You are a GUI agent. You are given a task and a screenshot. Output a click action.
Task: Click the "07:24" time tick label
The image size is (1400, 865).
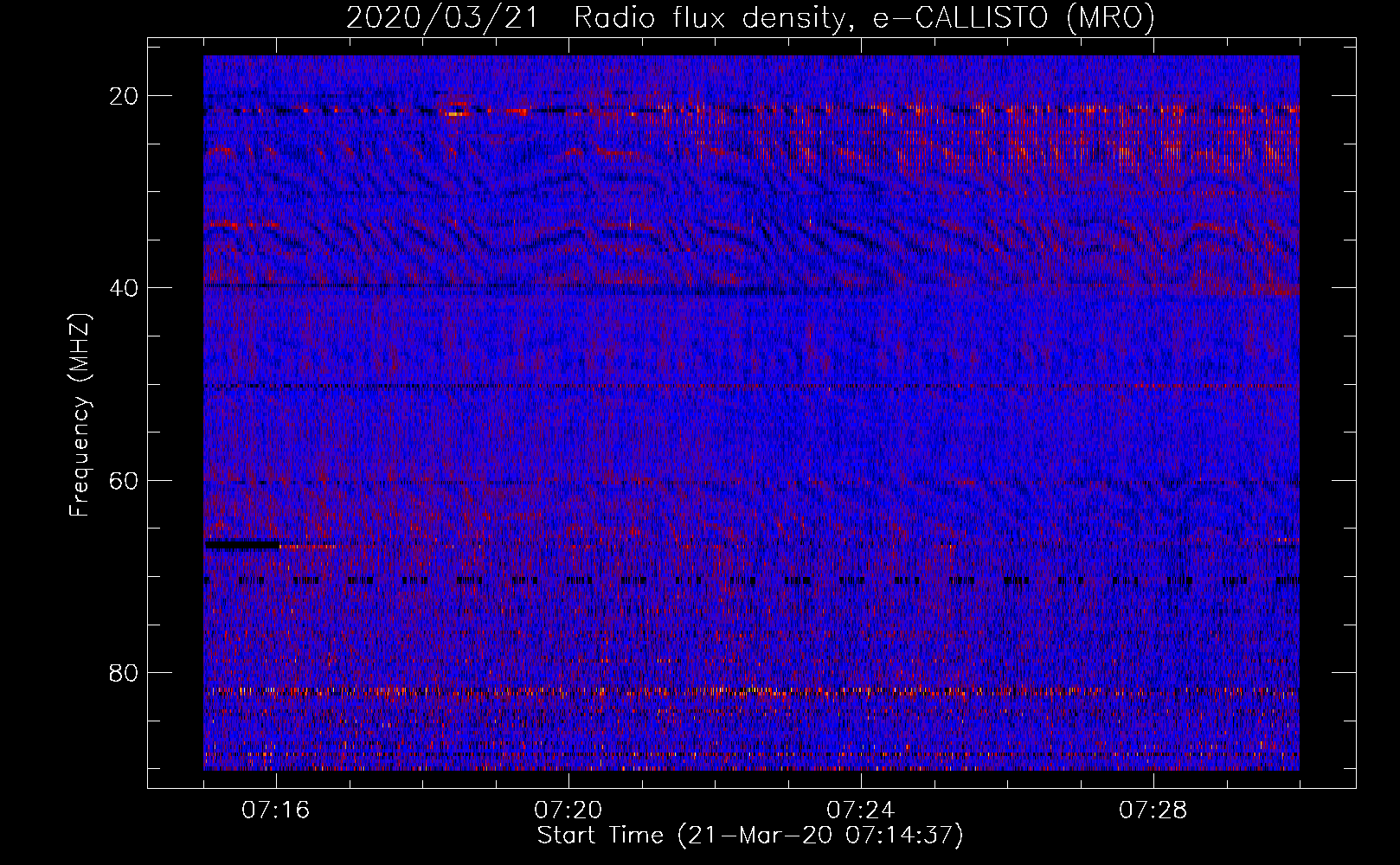click(x=861, y=811)
